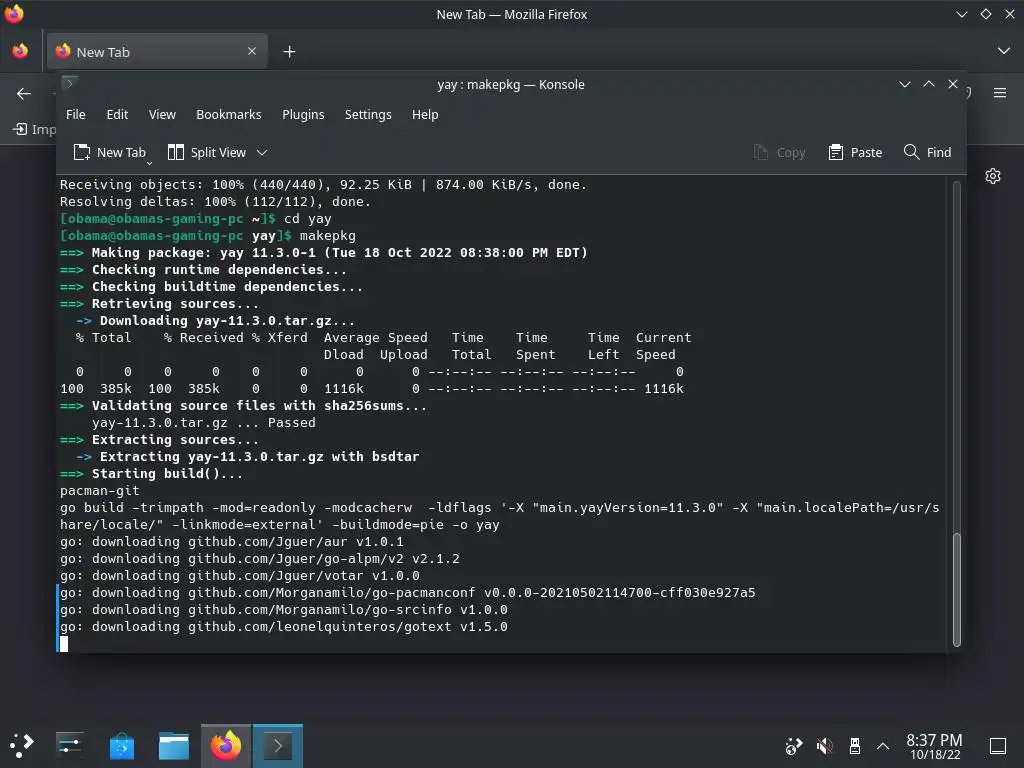1024x768 pixels.
Task: Click the Firefox Import bookmarks button
Action: click(34, 129)
